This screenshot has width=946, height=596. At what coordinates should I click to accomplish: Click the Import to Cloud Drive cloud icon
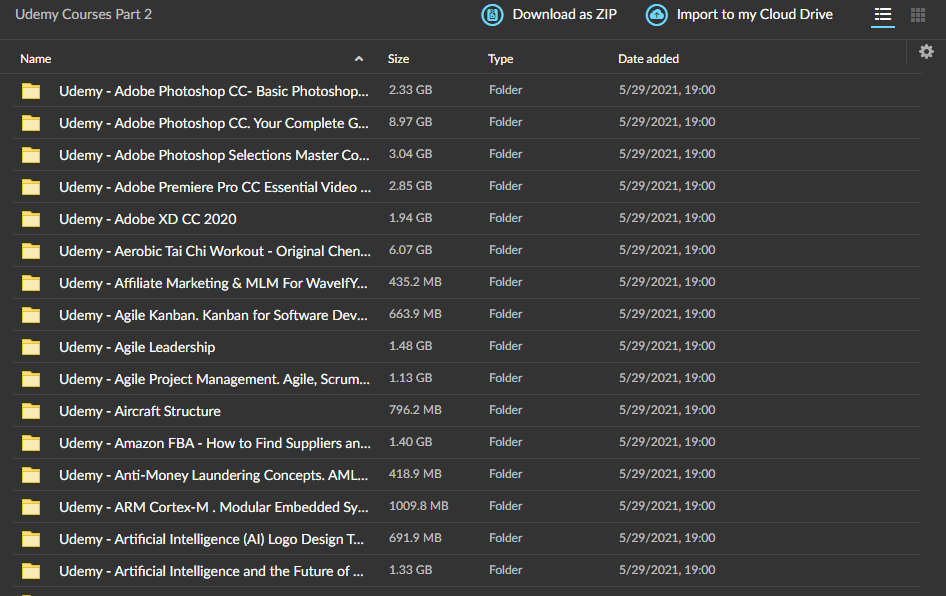(656, 14)
